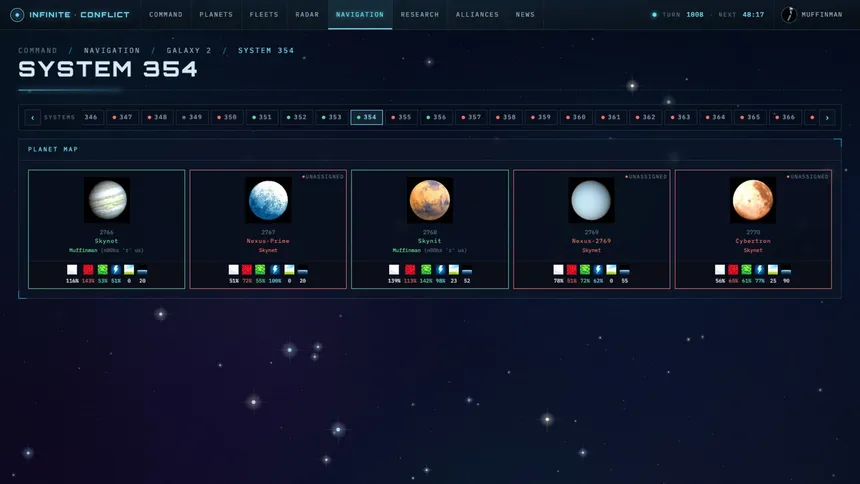
Task: Go to next systems with right chevron
Action: coord(827,117)
